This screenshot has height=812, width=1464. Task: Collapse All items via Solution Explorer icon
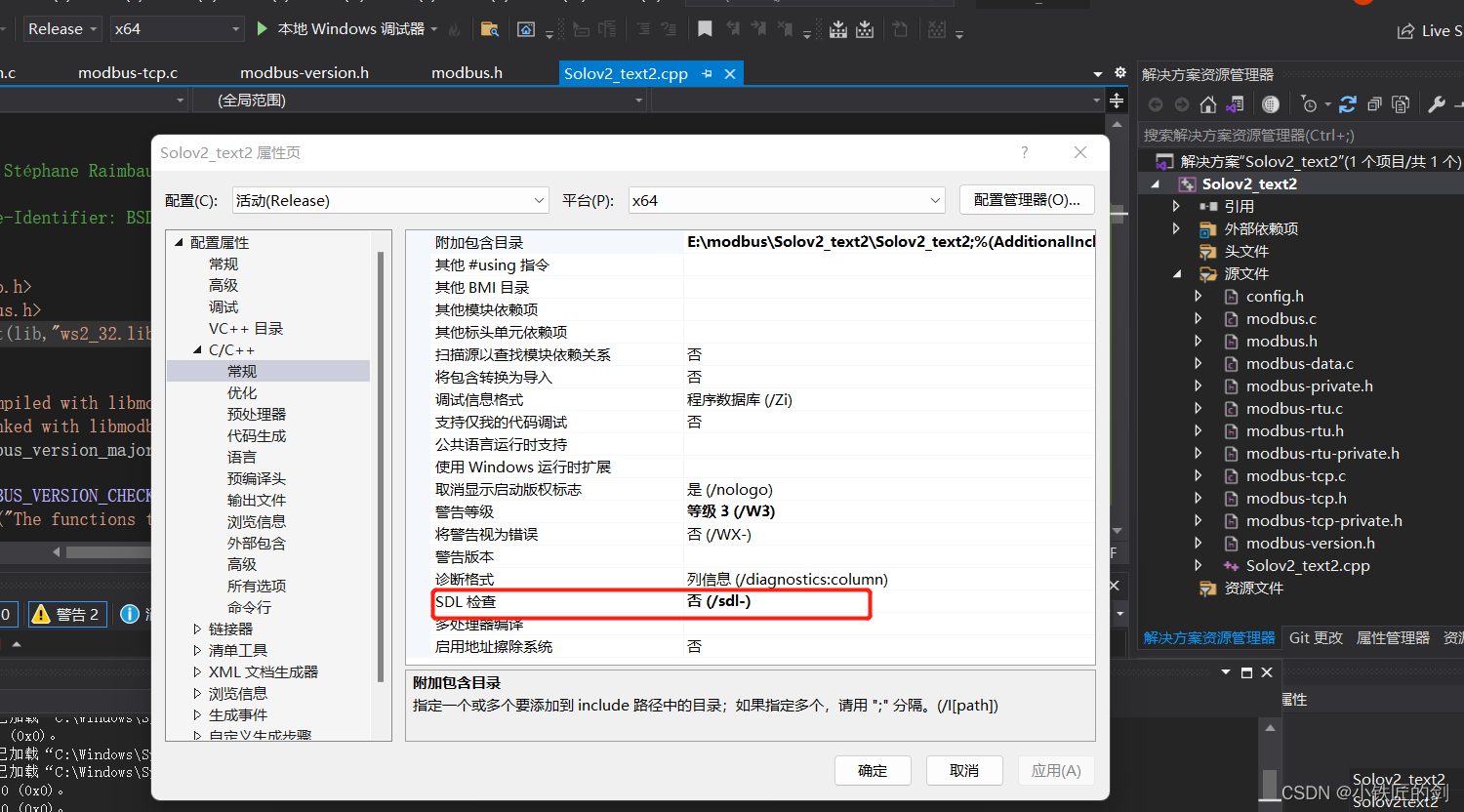click(x=1374, y=103)
